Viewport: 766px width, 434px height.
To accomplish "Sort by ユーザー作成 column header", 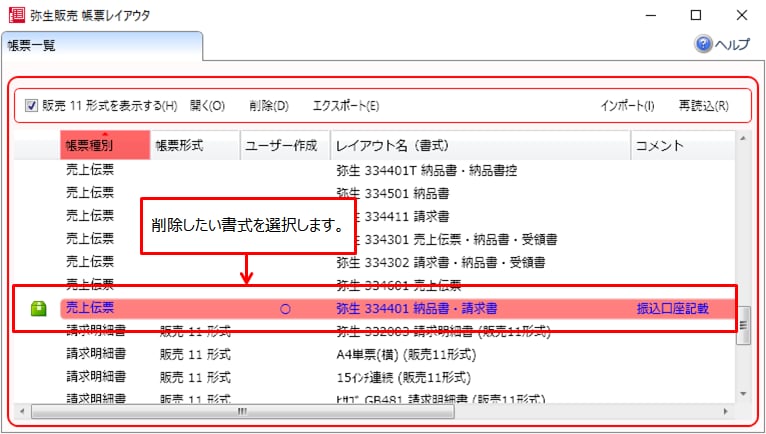I will 285,145.
